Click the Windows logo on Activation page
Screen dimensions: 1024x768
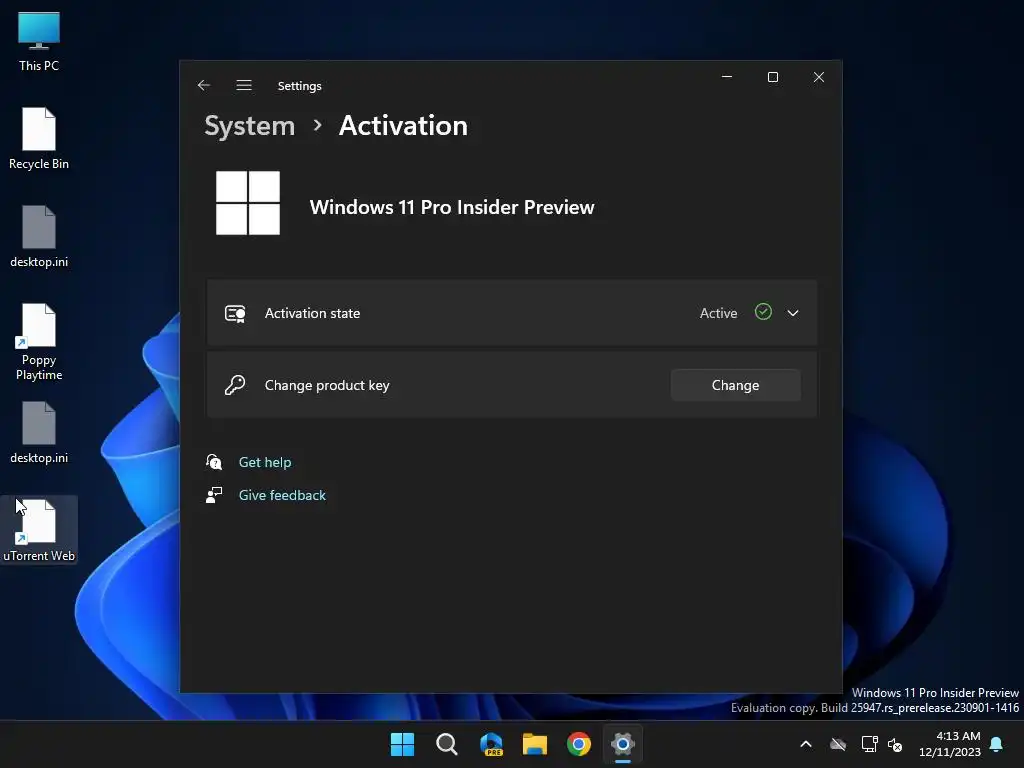click(248, 203)
